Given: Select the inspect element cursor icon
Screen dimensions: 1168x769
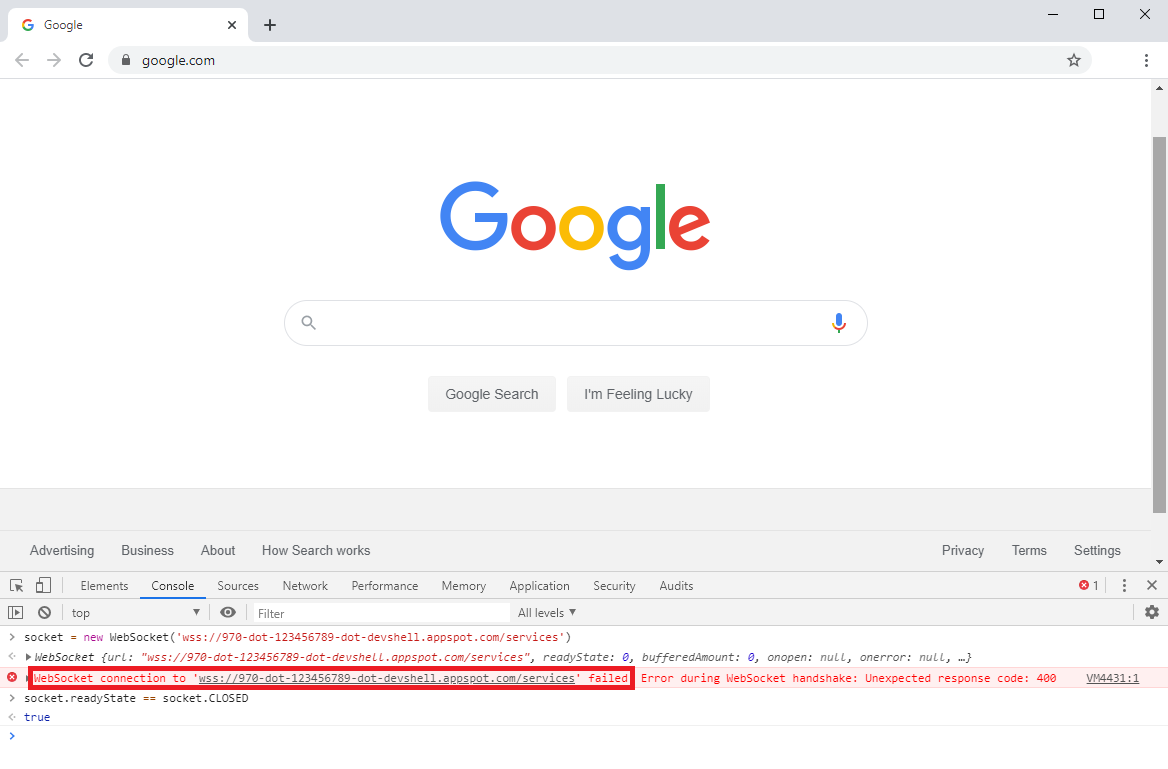Looking at the screenshot, I should click(15, 585).
